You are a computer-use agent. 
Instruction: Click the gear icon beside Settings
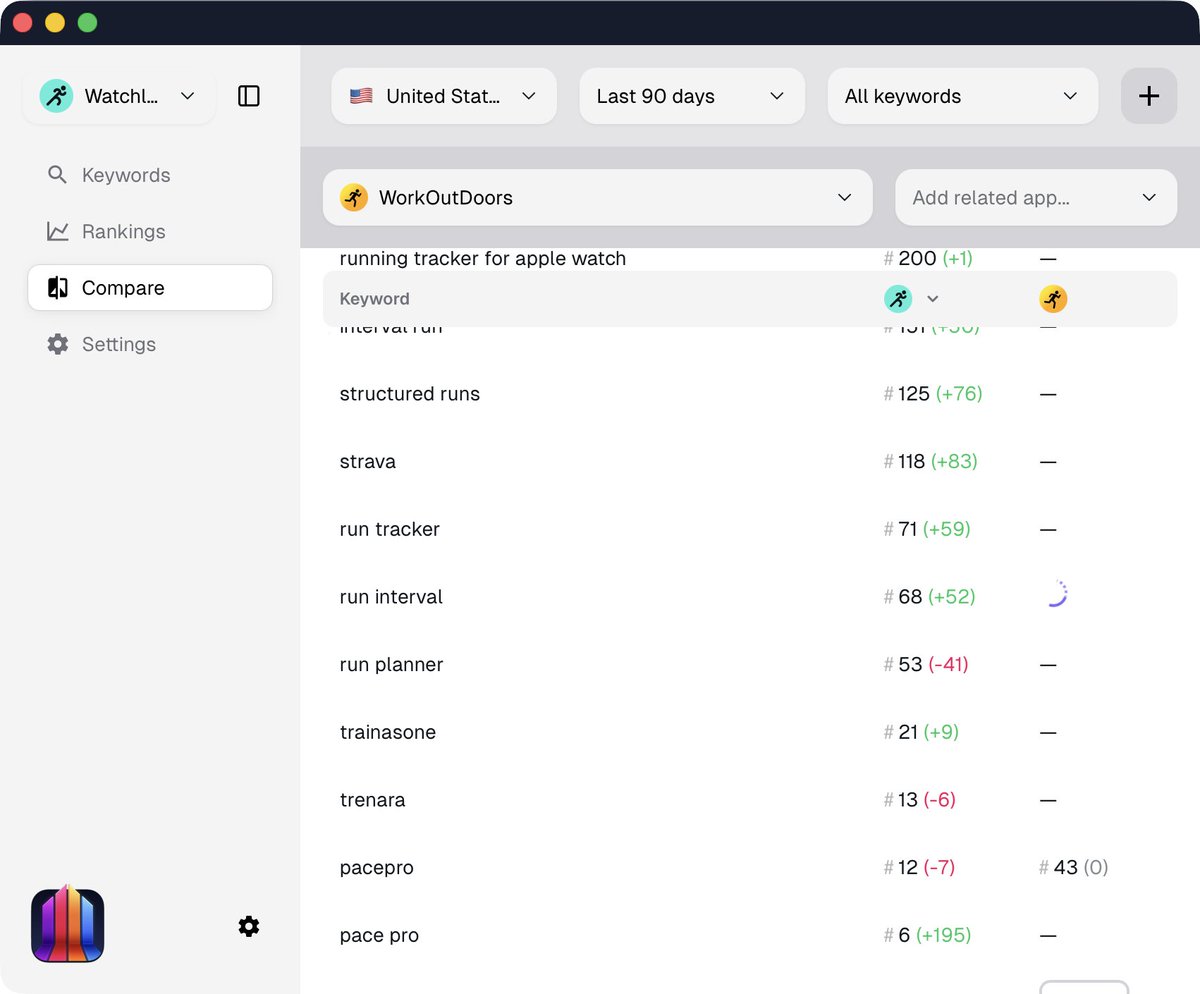[x=58, y=344]
